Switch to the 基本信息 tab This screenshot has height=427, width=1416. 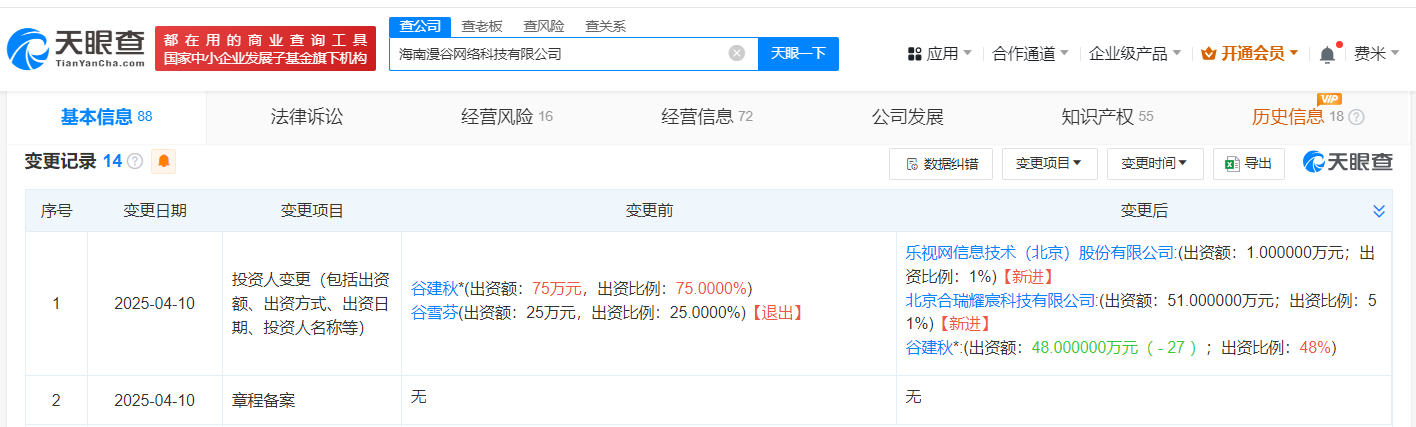tap(107, 117)
